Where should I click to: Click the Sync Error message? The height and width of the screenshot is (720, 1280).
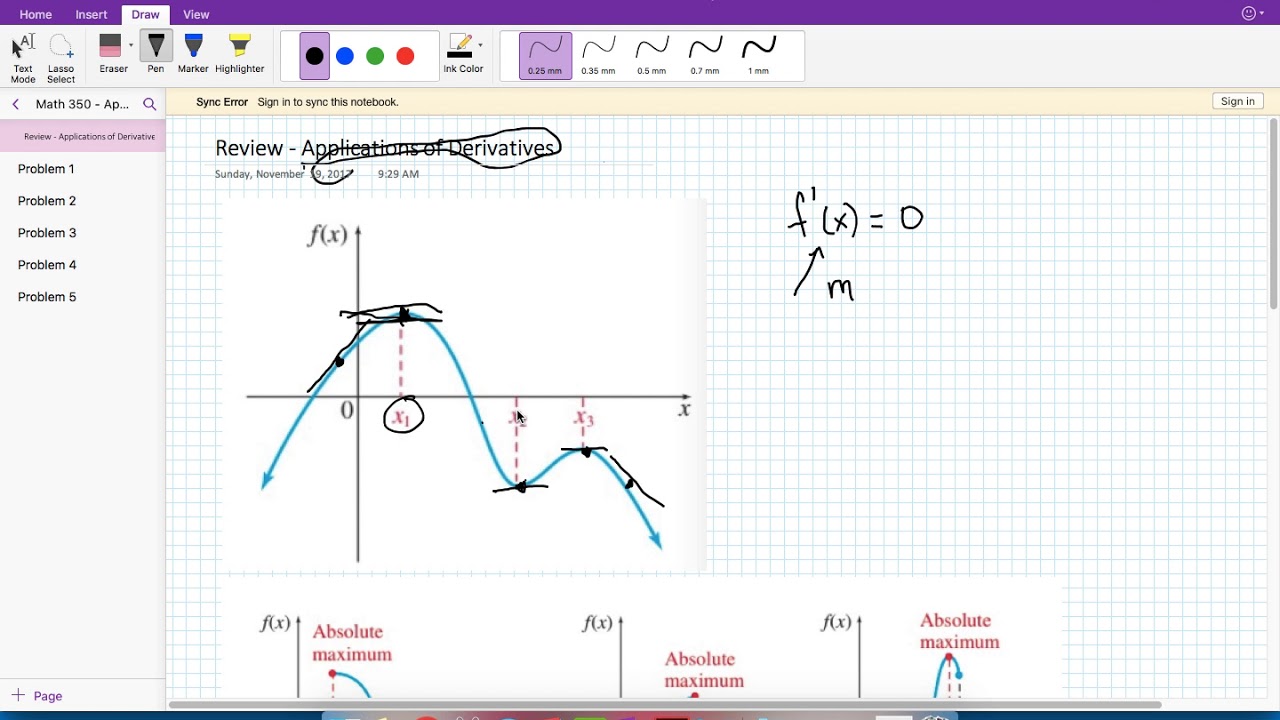(222, 102)
